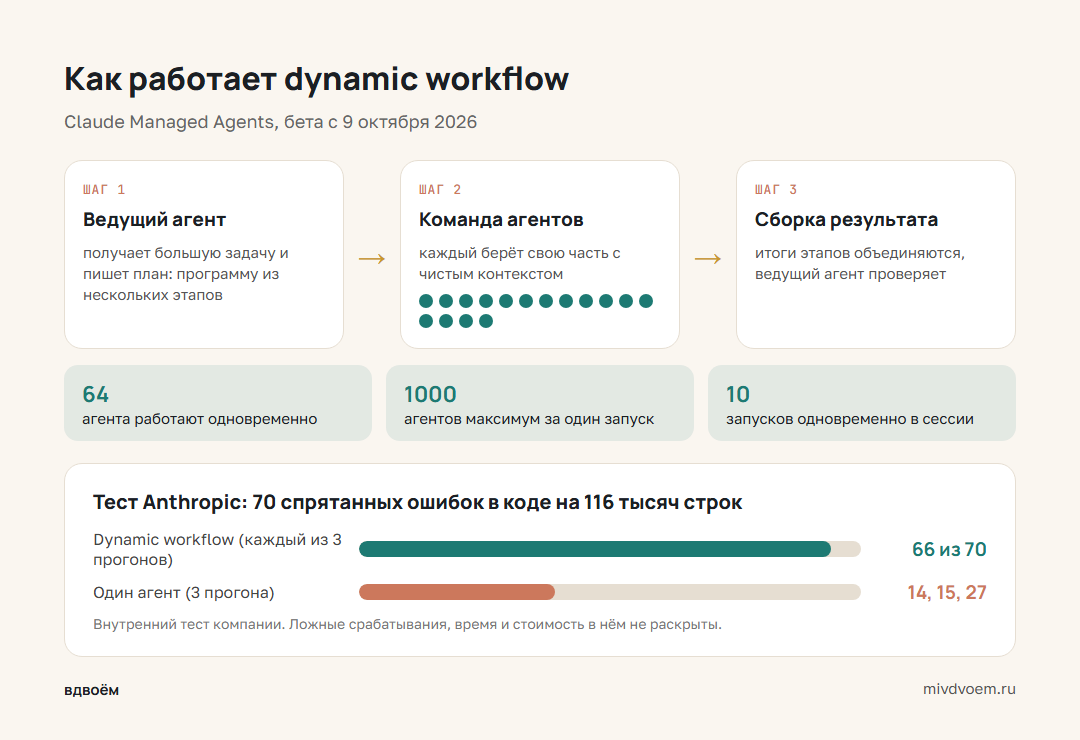Click the caption "агента работают одновременно"
The height and width of the screenshot is (740, 1080).
click(x=200, y=419)
